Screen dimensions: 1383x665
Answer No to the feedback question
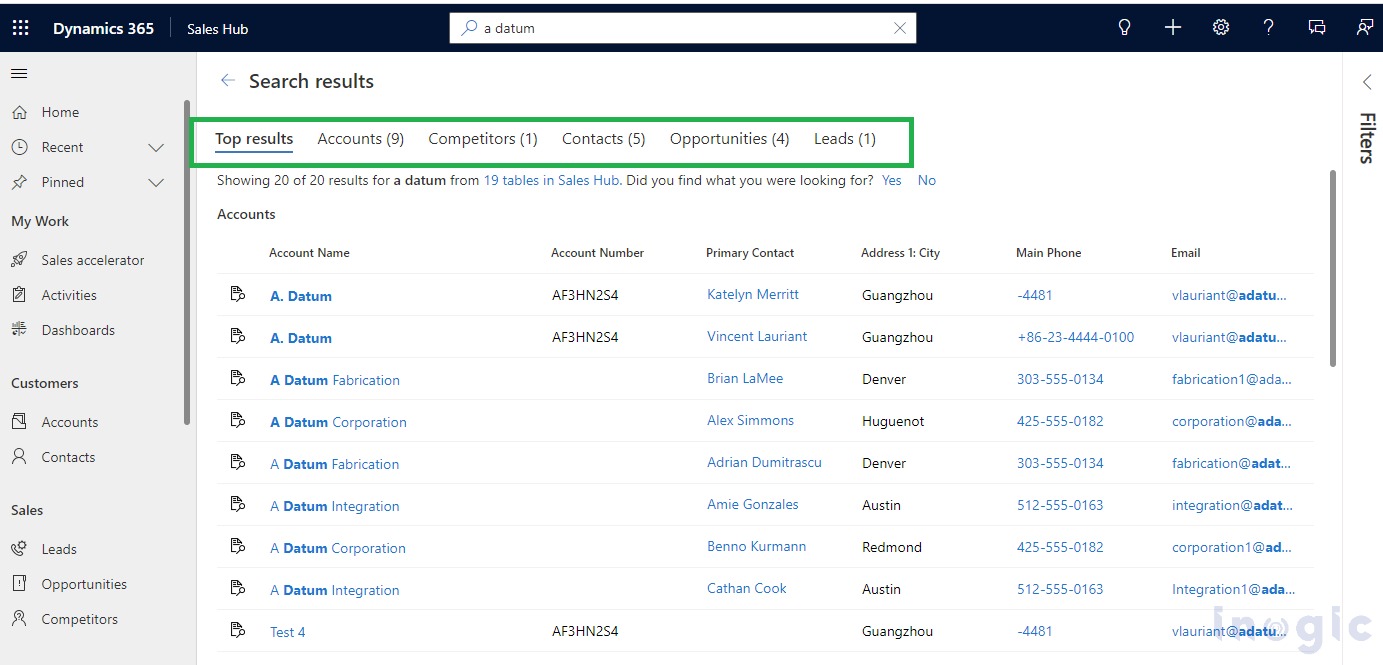tap(927, 181)
